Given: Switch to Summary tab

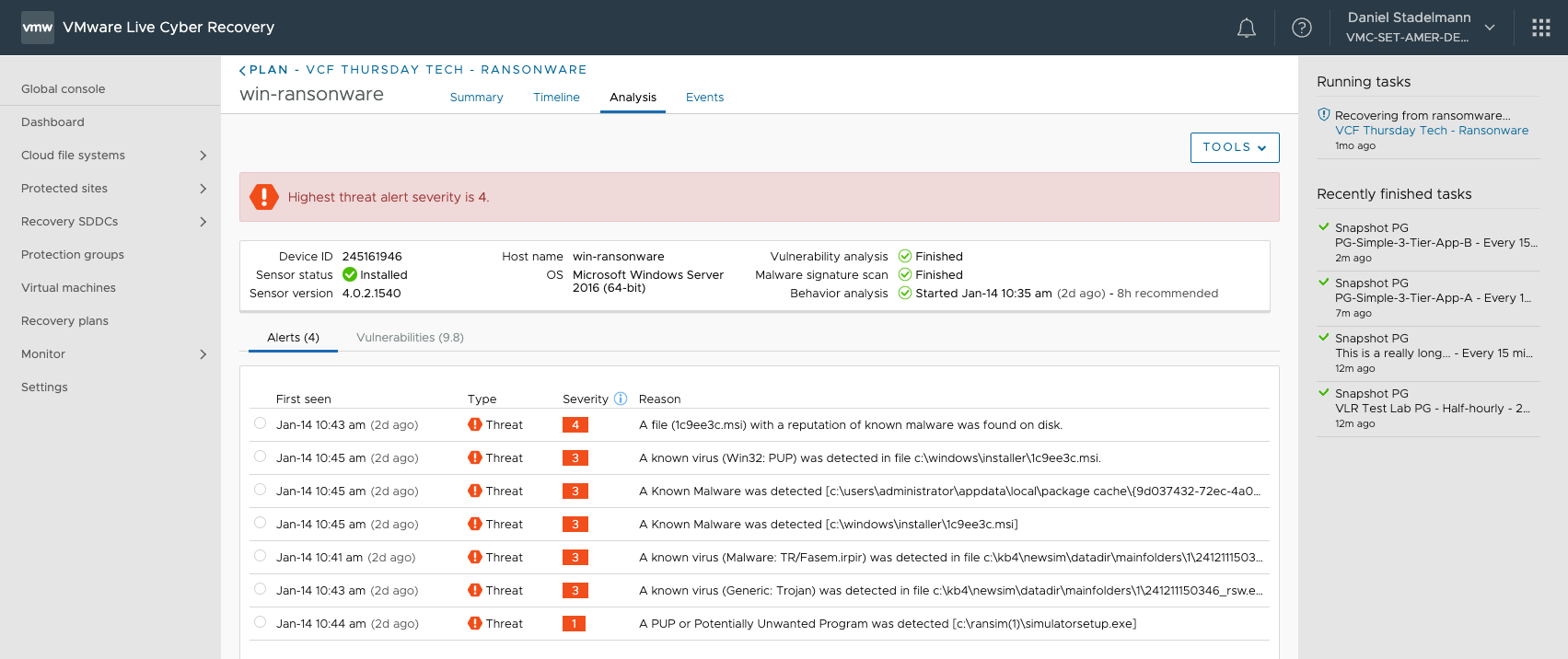Looking at the screenshot, I should coord(476,98).
